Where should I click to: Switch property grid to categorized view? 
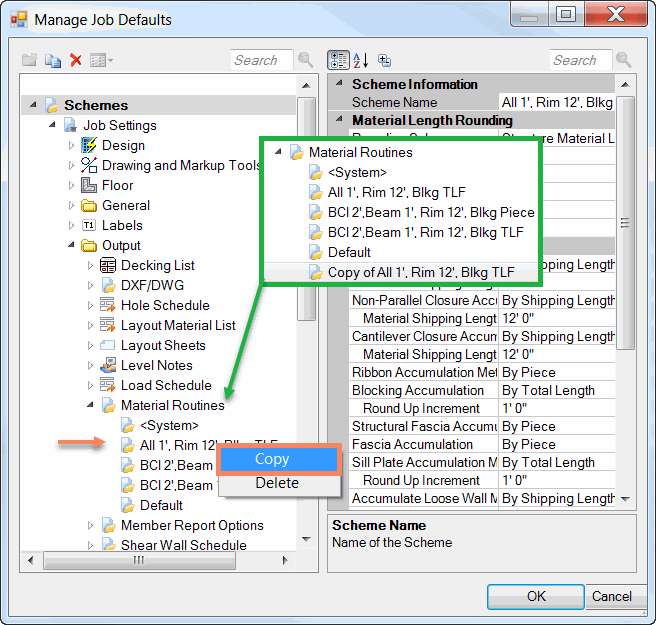point(338,60)
